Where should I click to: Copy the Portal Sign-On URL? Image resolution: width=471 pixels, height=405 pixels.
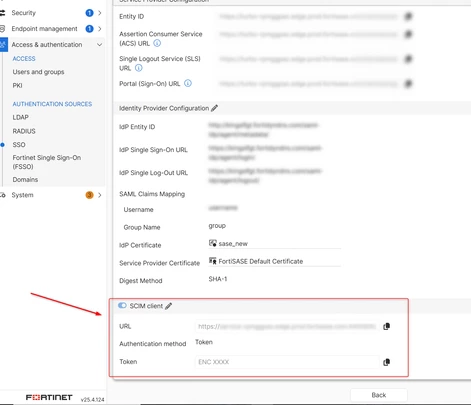408,84
